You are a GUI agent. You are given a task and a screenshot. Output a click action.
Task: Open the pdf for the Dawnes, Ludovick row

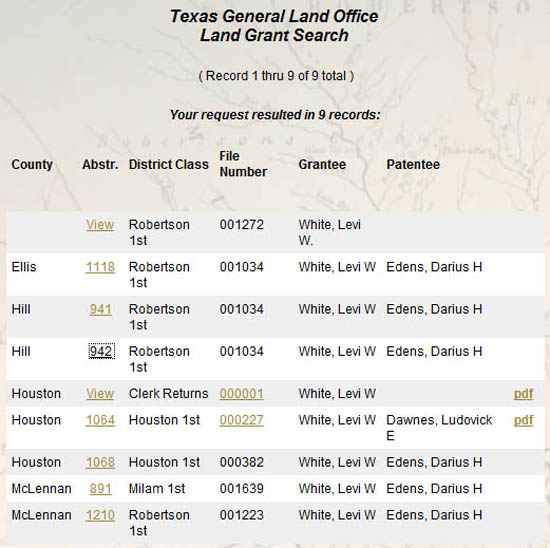point(523,420)
